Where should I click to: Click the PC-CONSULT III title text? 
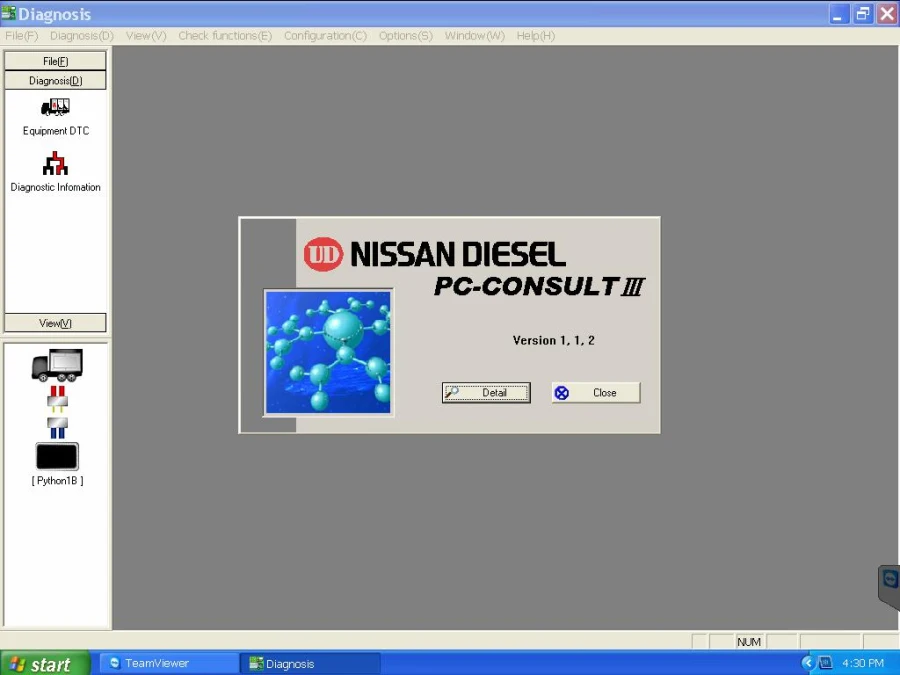point(540,286)
